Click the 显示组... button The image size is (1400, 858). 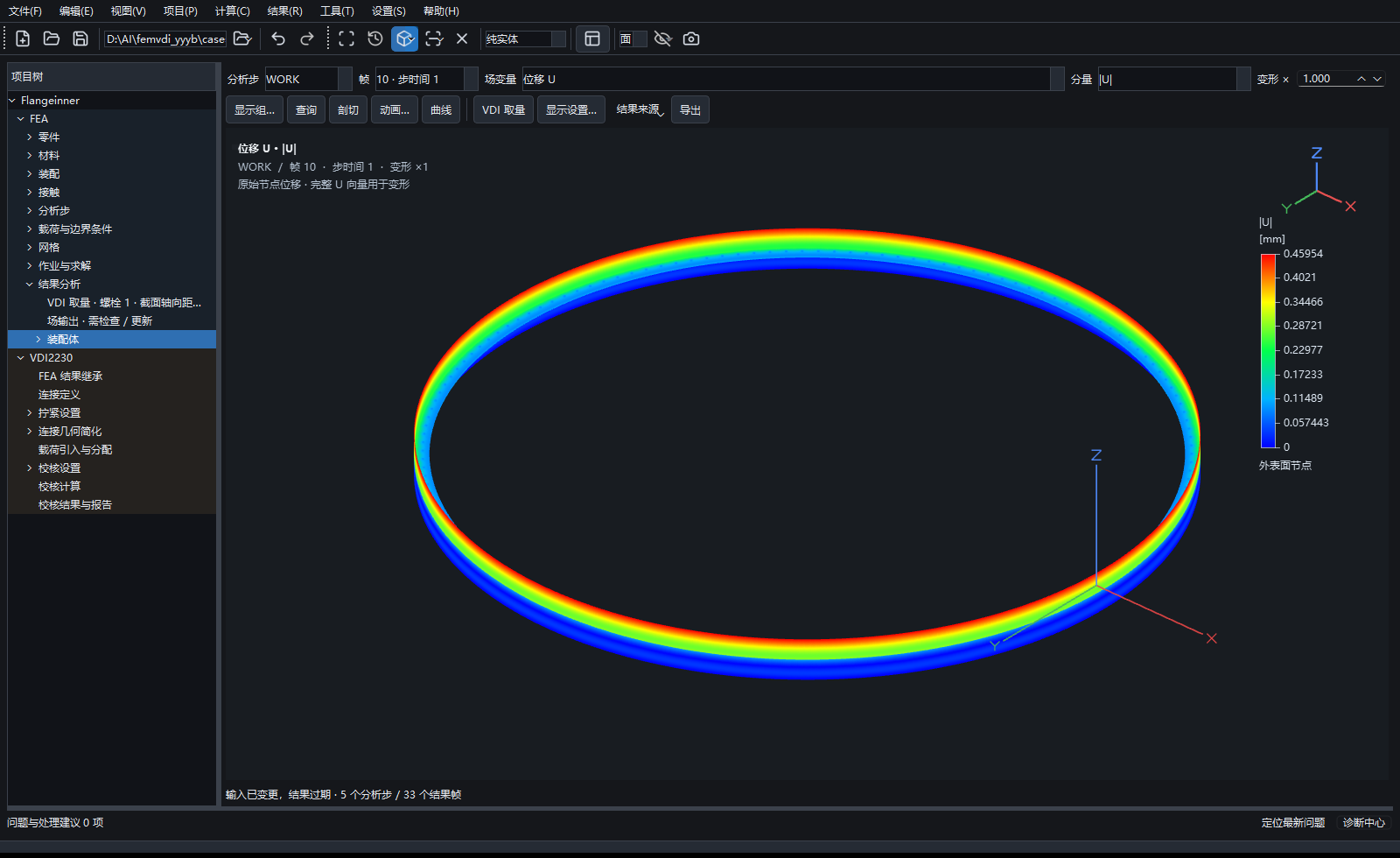click(x=255, y=109)
